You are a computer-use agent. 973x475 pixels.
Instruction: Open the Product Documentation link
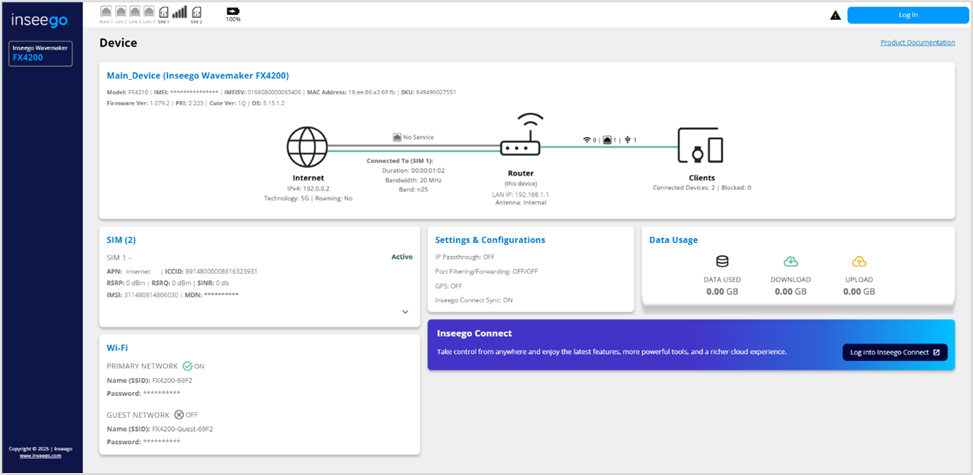pos(917,43)
